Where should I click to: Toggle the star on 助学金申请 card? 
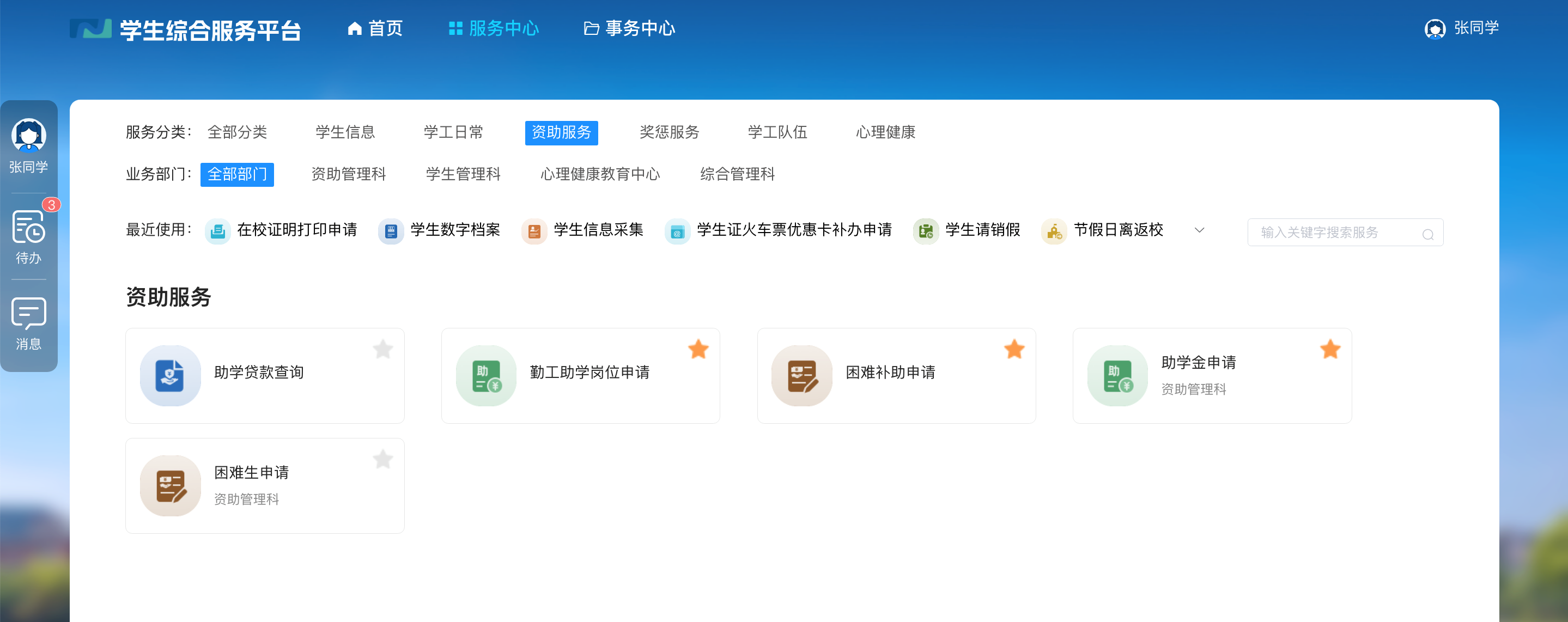tap(1330, 349)
